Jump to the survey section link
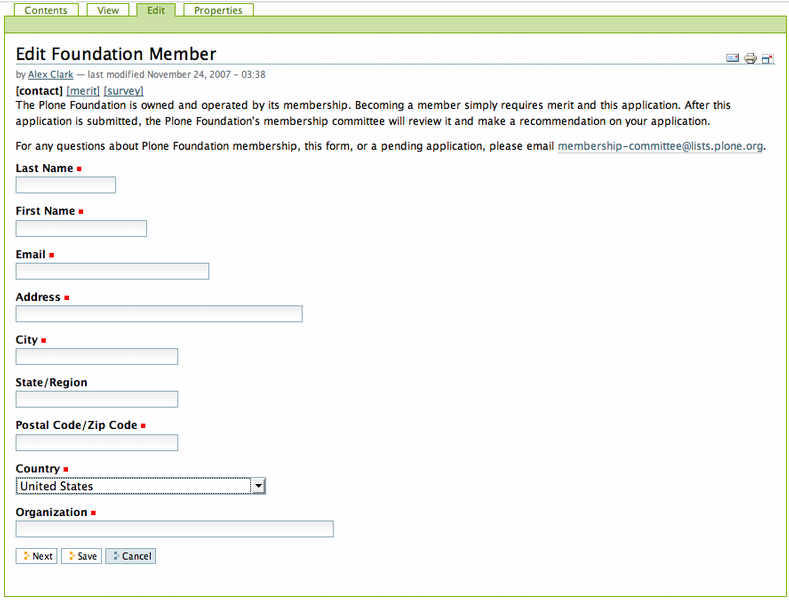This screenshot has height=600, width=789. (124, 90)
